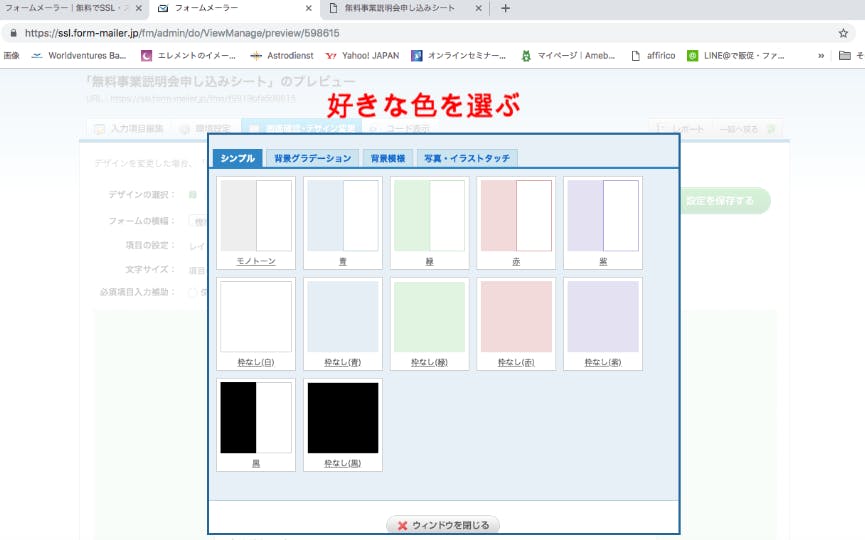
Task: Choose the 赤 design thumbnail
Action: point(516,216)
